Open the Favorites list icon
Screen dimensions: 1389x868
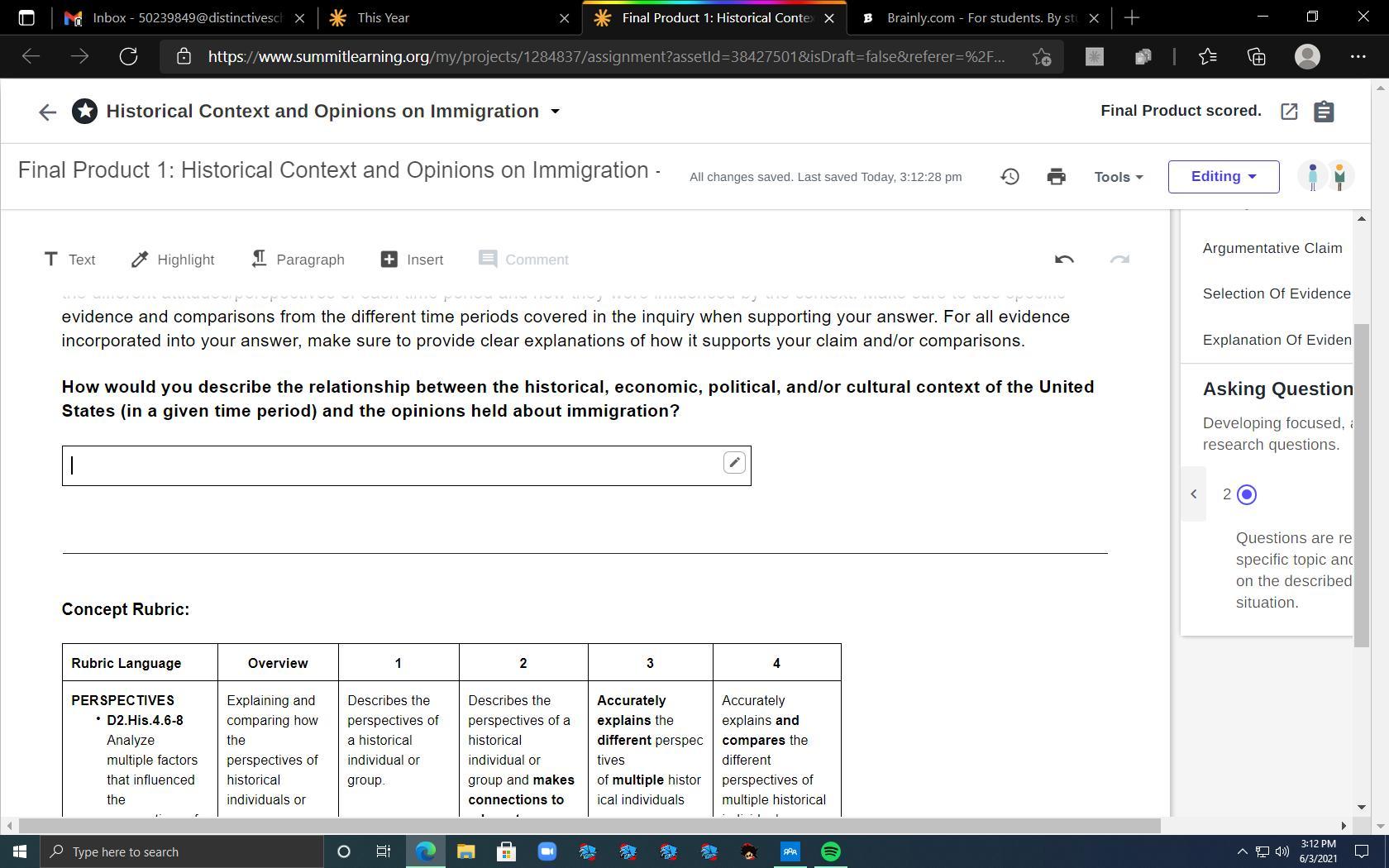point(1207,56)
